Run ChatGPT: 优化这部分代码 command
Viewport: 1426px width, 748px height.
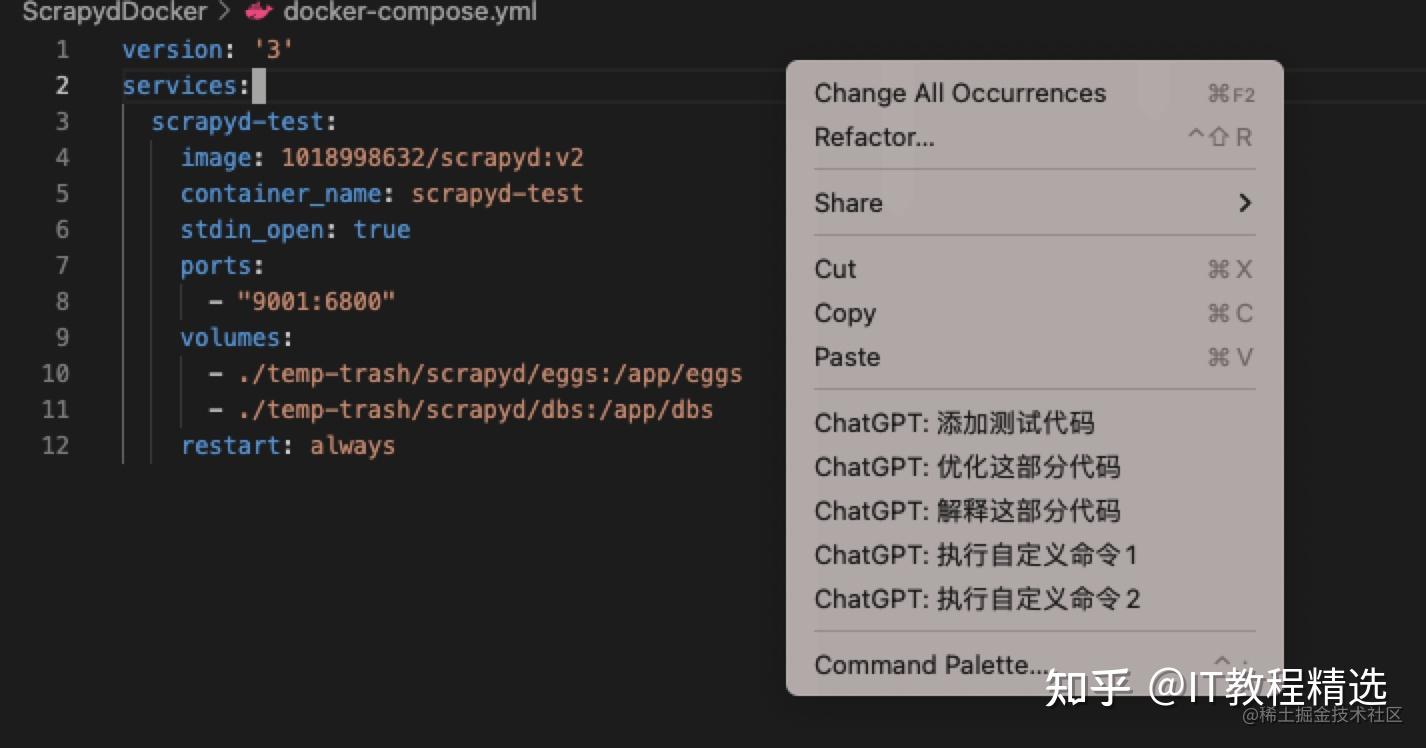point(1034,467)
